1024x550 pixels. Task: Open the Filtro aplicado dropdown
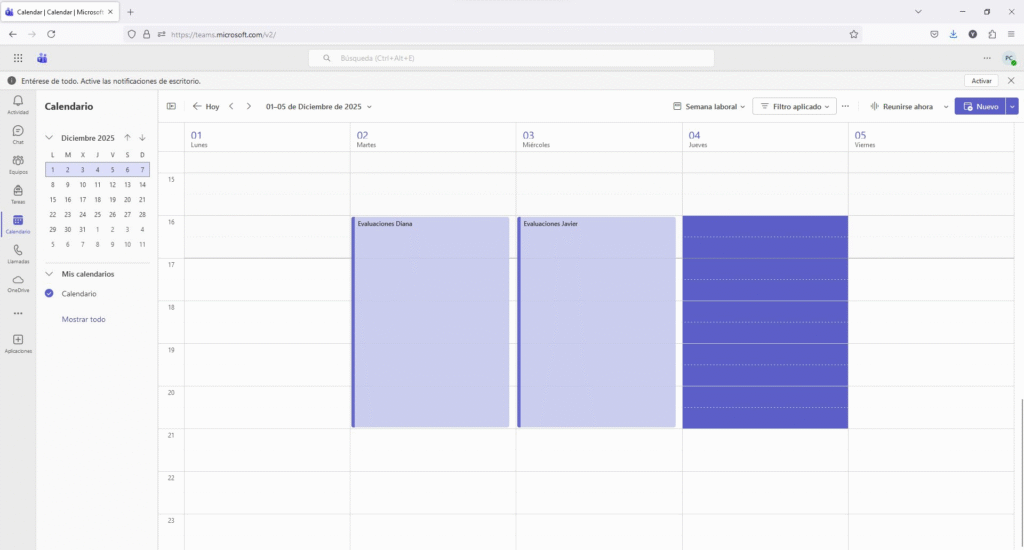tap(795, 106)
